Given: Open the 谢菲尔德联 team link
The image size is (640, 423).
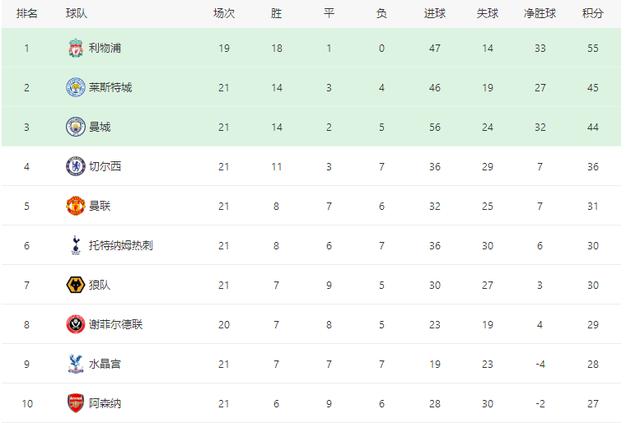Looking at the screenshot, I should tap(116, 324).
